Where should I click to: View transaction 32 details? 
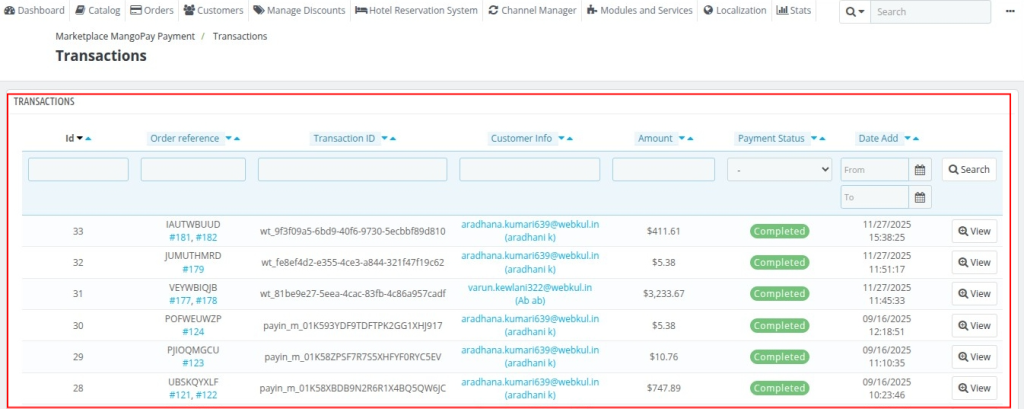point(974,262)
